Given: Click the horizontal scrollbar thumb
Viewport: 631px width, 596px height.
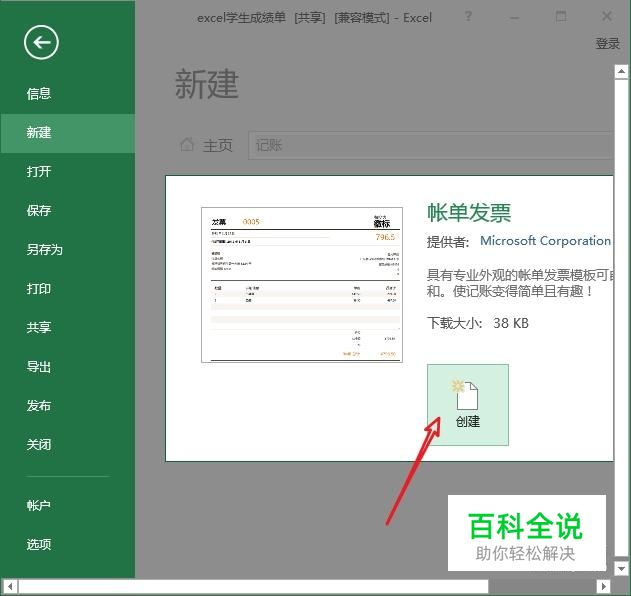Looking at the screenshot, I should [253, 586].
